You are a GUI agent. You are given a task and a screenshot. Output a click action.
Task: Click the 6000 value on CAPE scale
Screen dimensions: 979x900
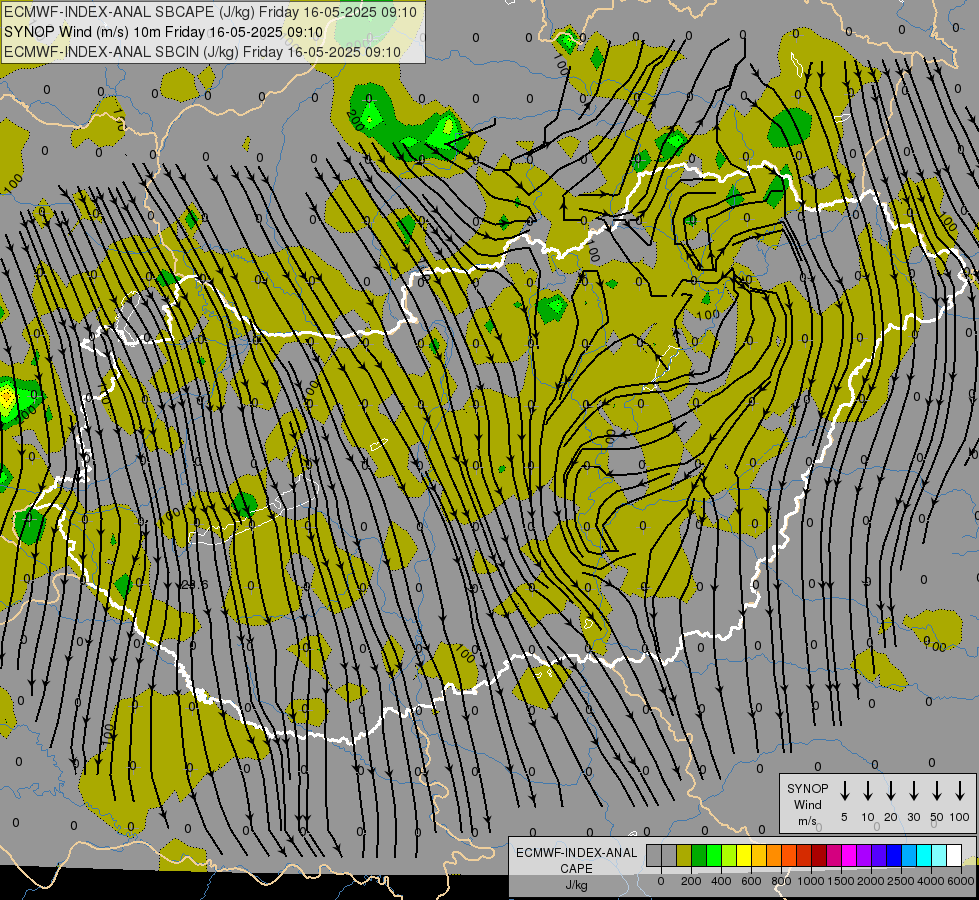(x=961, y=881)
